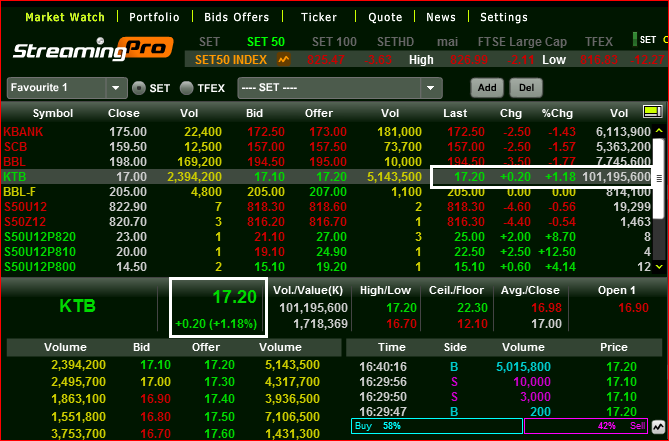Select the S50U12 symbol row
This screenshot has height=441, width=669.
(x=327, y=207)
